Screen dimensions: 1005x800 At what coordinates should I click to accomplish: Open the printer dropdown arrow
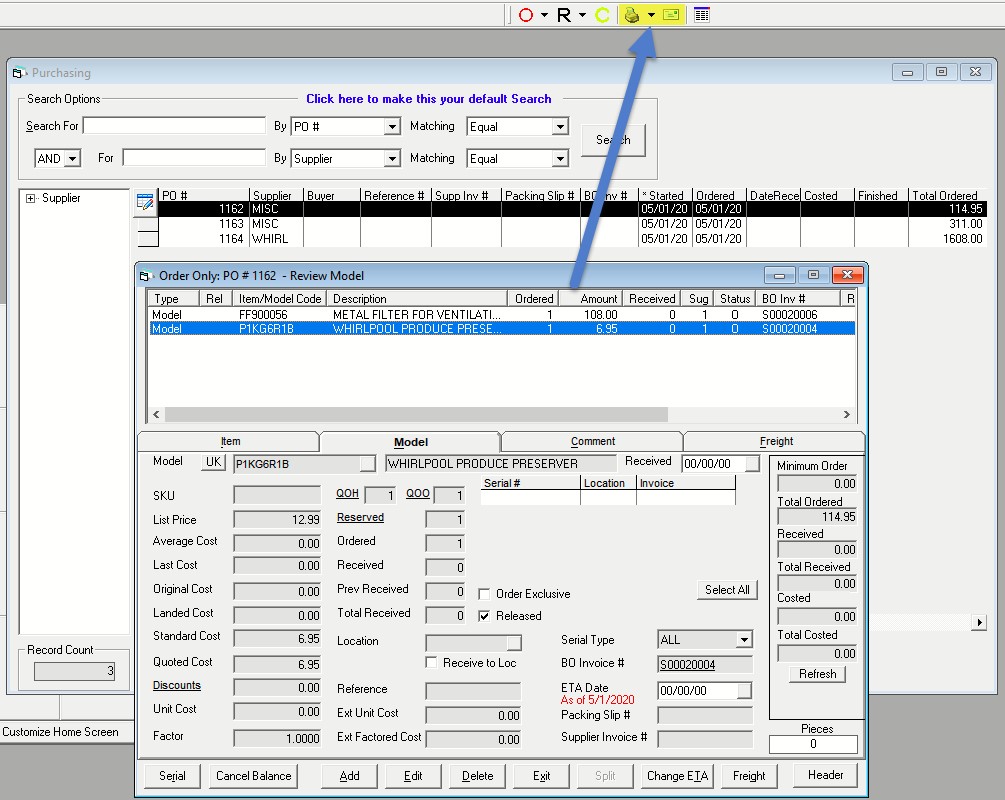pyautogui.click(x=651, y=15)
